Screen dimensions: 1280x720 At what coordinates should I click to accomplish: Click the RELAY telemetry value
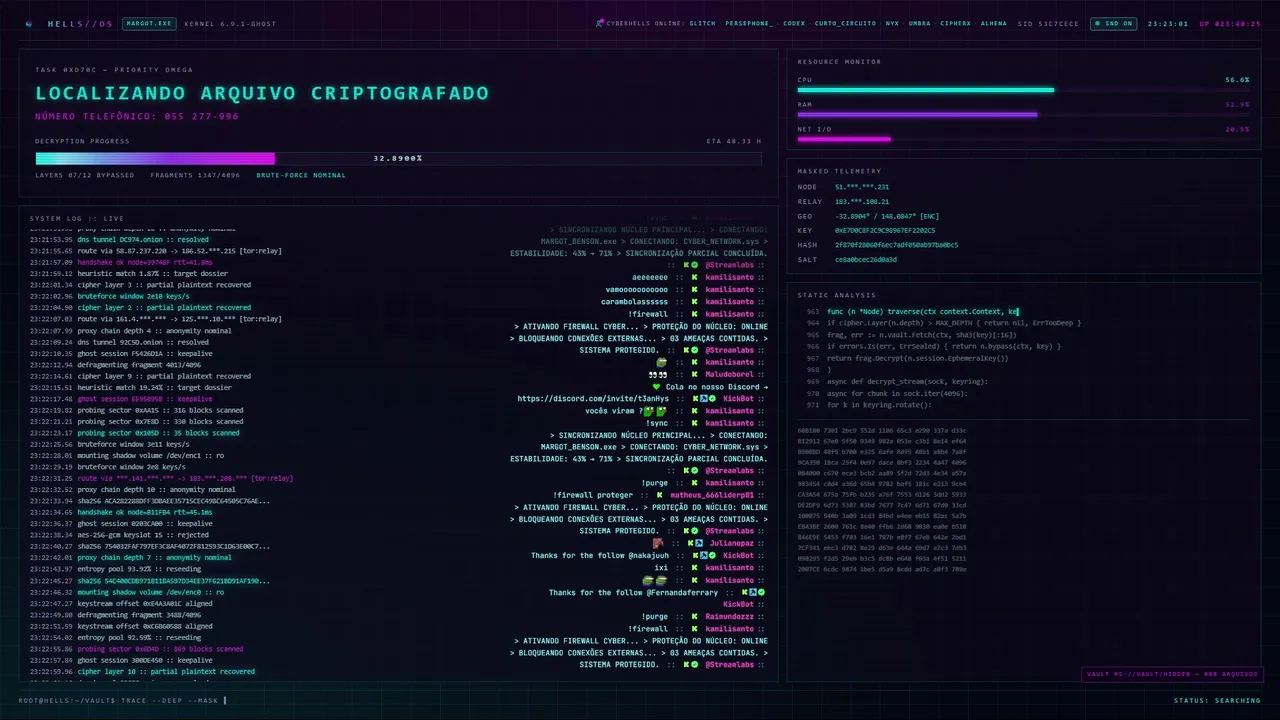pos(862,201)
